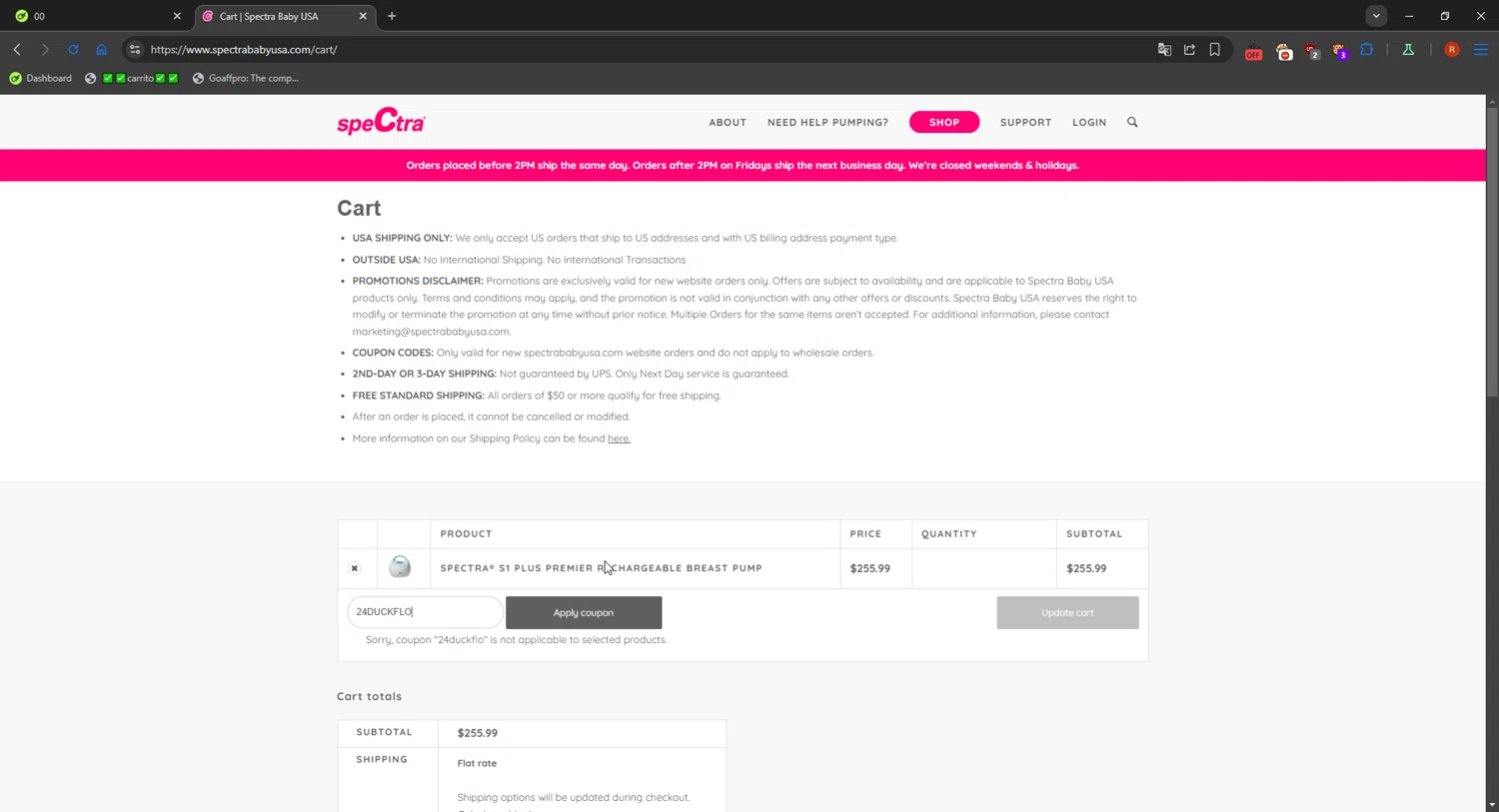The height and width of the screenshot is (812, 1499).
Task: Go back using the browser back arrow
Action: click(x=17, y=49)
